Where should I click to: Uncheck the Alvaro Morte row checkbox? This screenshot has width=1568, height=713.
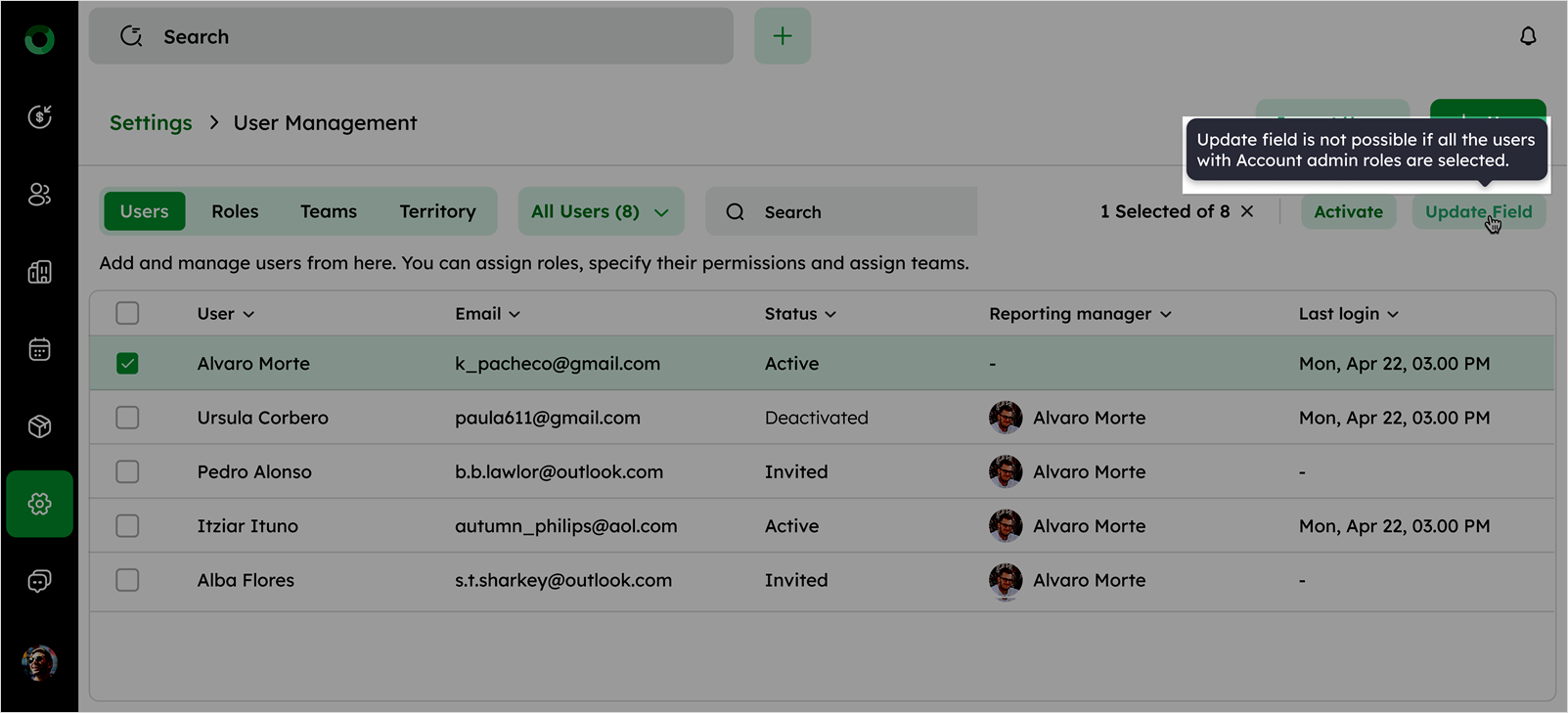click(127, 364)
